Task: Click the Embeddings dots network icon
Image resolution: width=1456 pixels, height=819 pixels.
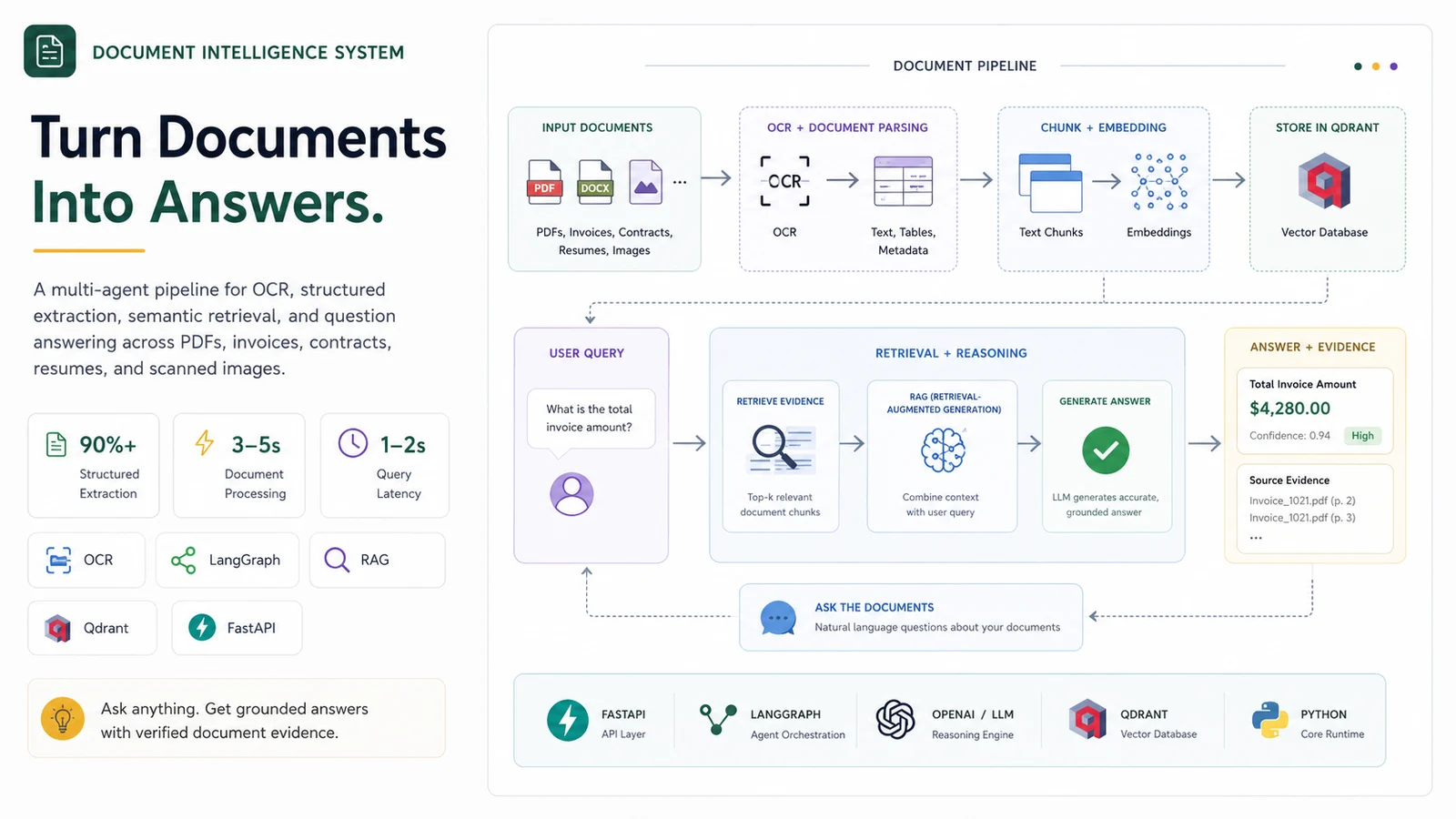Action: click(1159, 181)
